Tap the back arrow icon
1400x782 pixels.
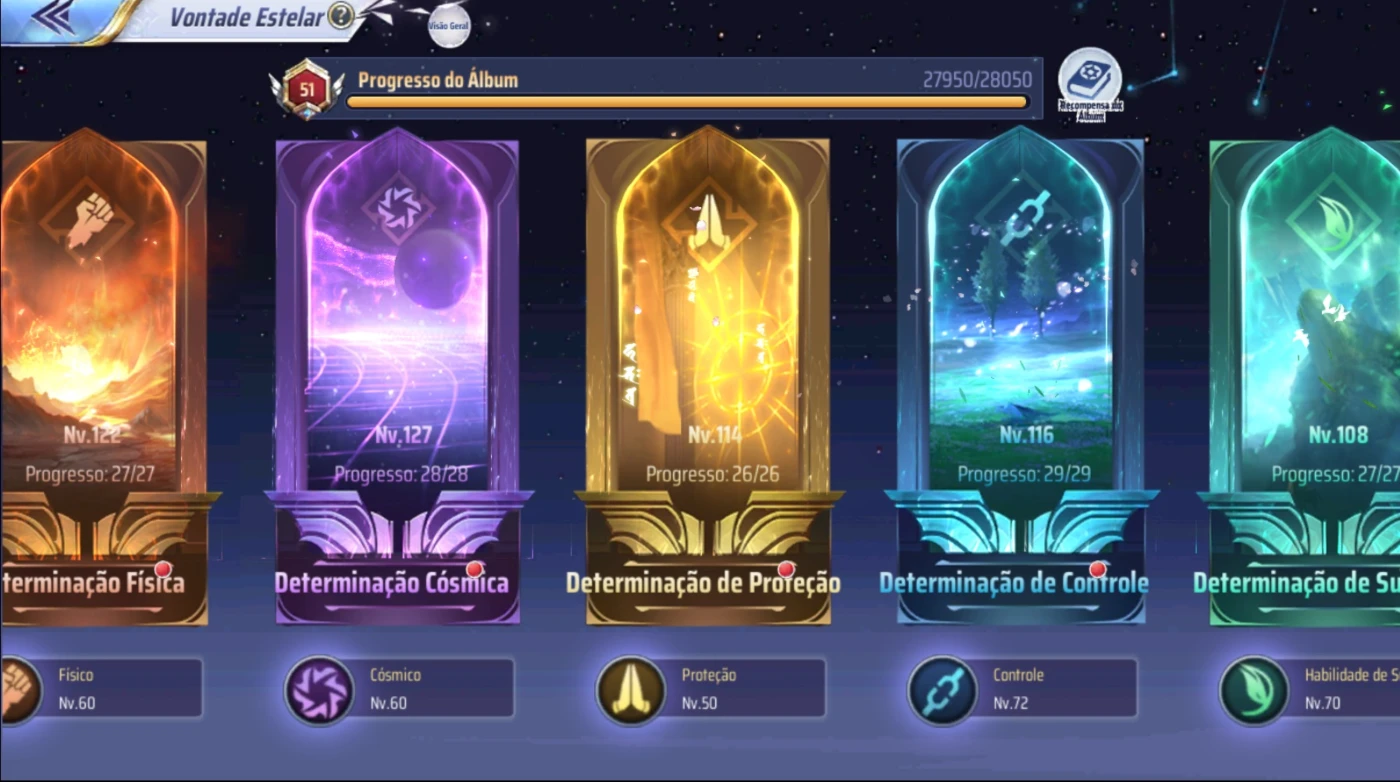point(52,18)
